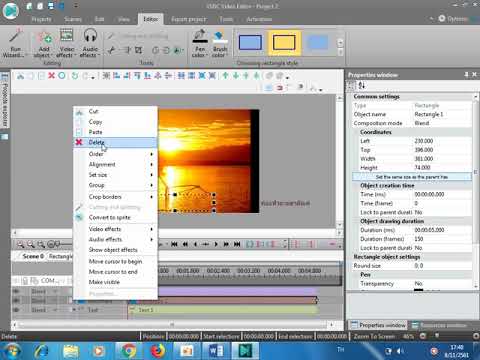Switch to the Projects ribbon tab
Viewport: 480px width, 360px height.
[41, 19]
